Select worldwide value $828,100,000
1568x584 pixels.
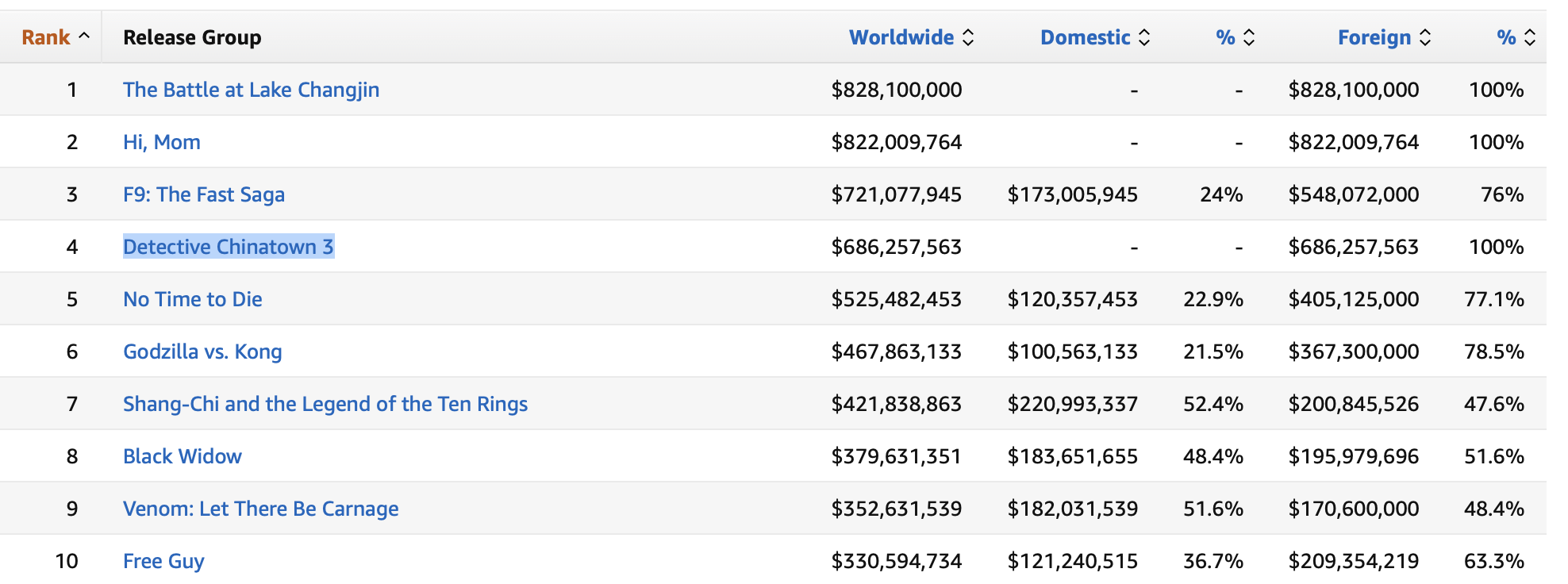[x=897, y=90]
